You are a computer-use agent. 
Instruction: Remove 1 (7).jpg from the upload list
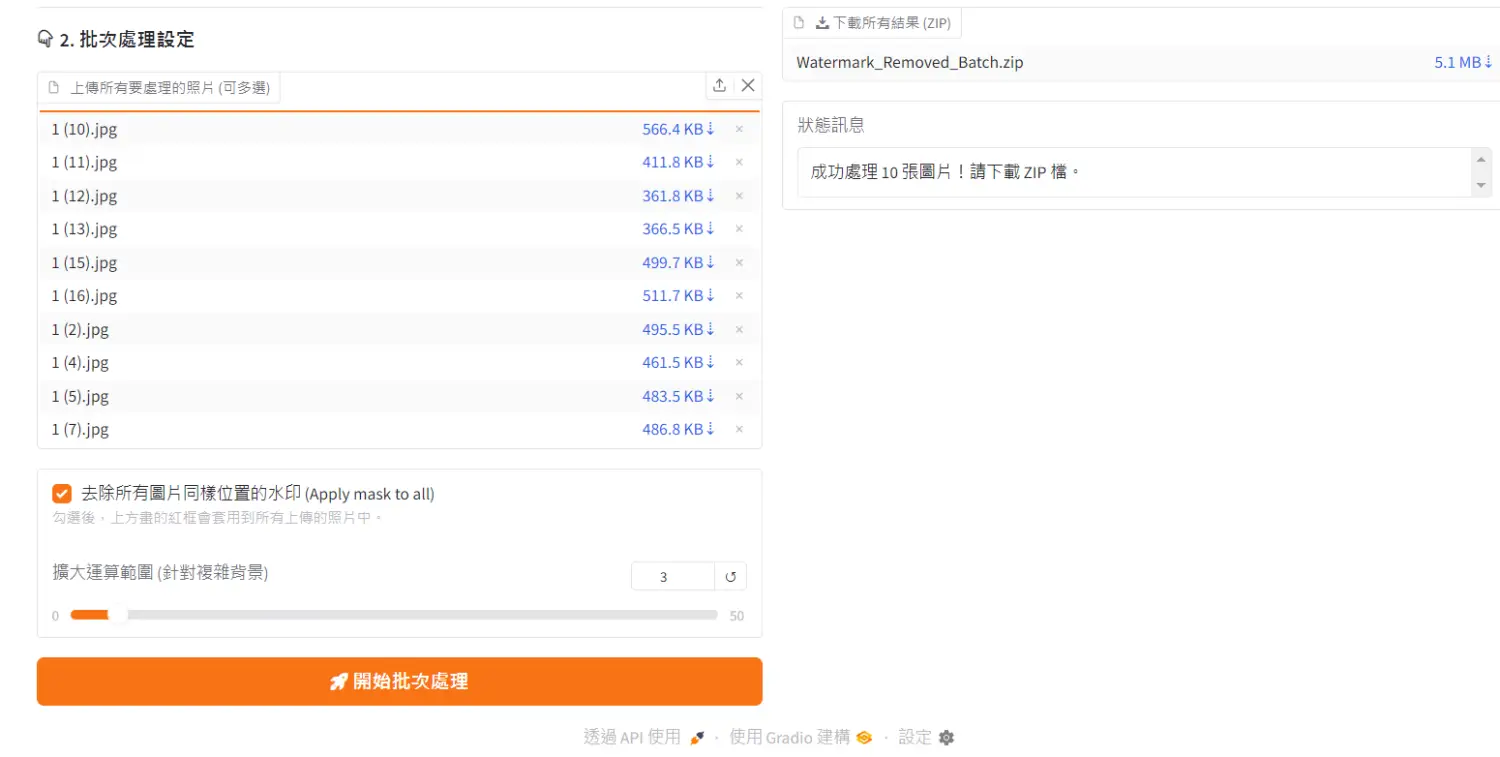(x=739, y=429)
